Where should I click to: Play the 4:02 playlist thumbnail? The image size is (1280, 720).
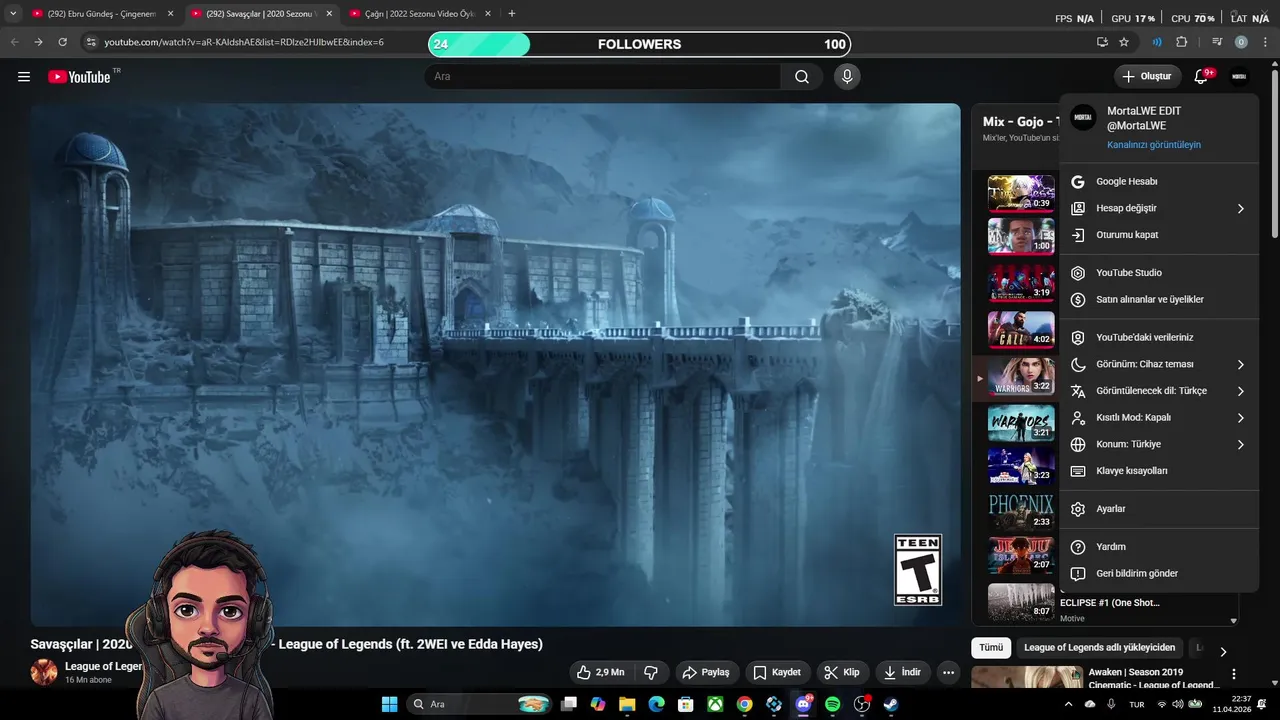pos(1021,329)
